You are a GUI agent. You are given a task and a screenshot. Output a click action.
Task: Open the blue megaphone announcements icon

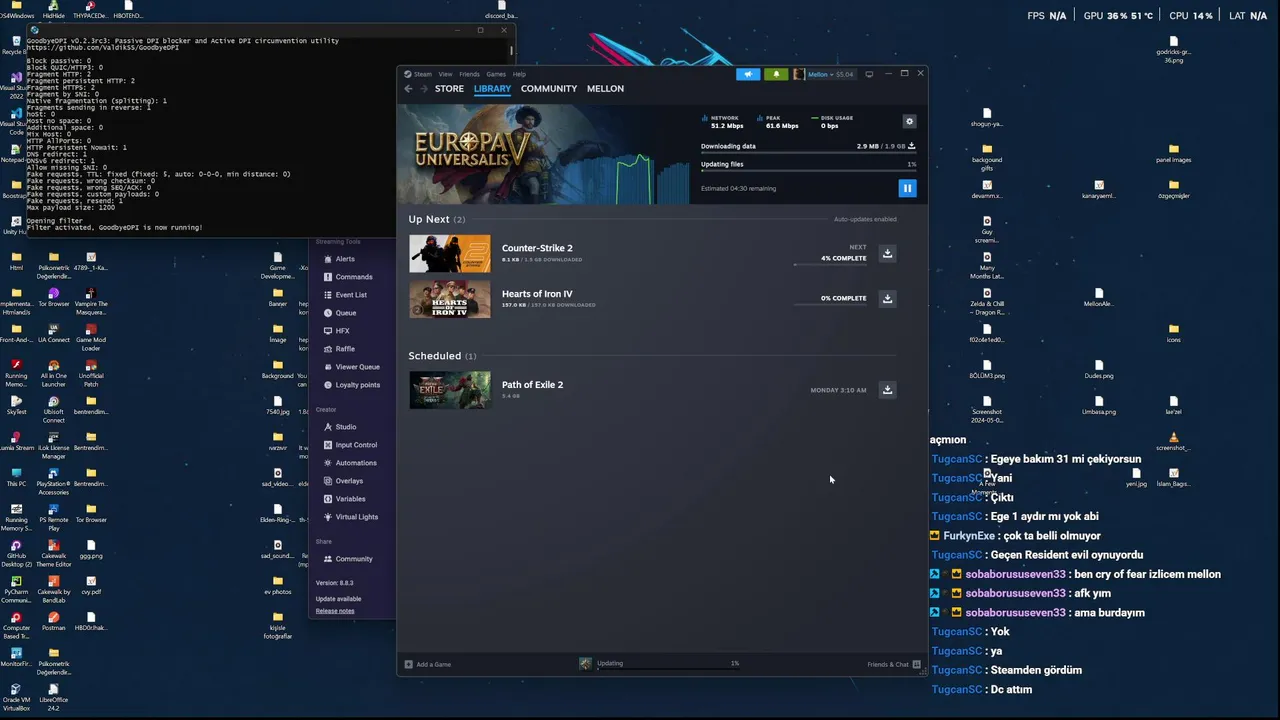(748, 74)
